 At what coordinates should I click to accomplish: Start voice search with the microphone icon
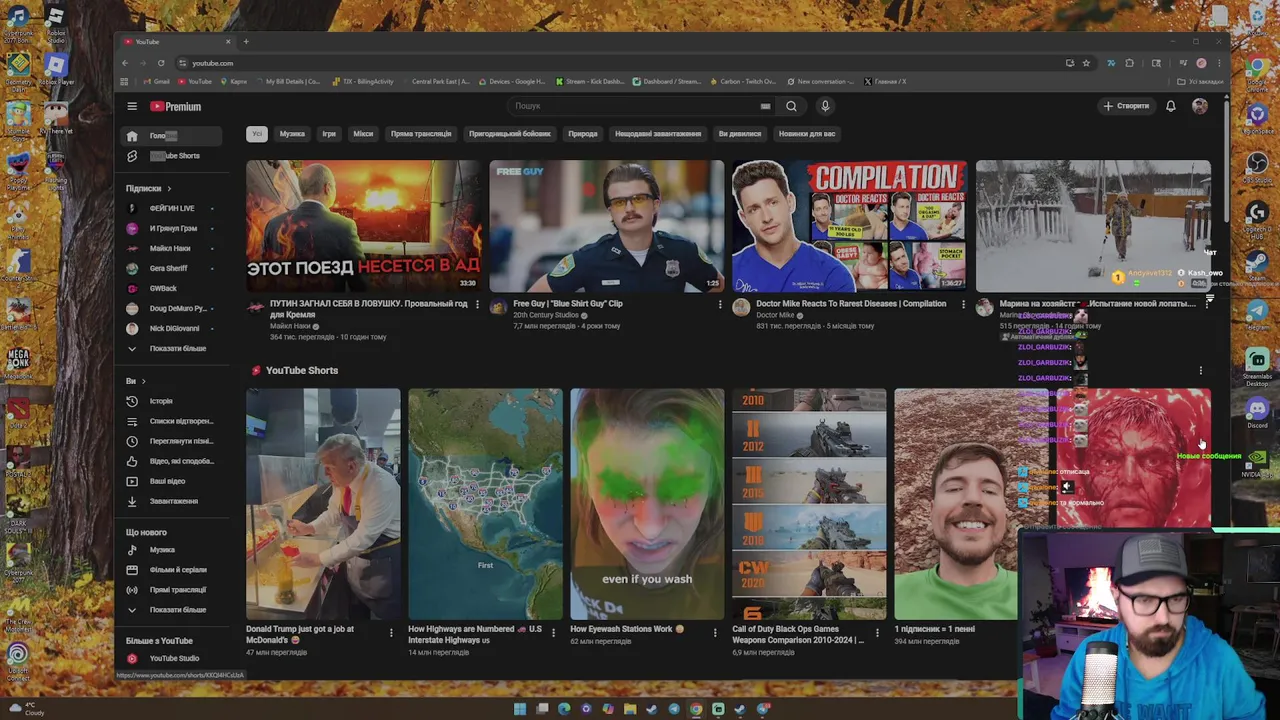point(825,106)
